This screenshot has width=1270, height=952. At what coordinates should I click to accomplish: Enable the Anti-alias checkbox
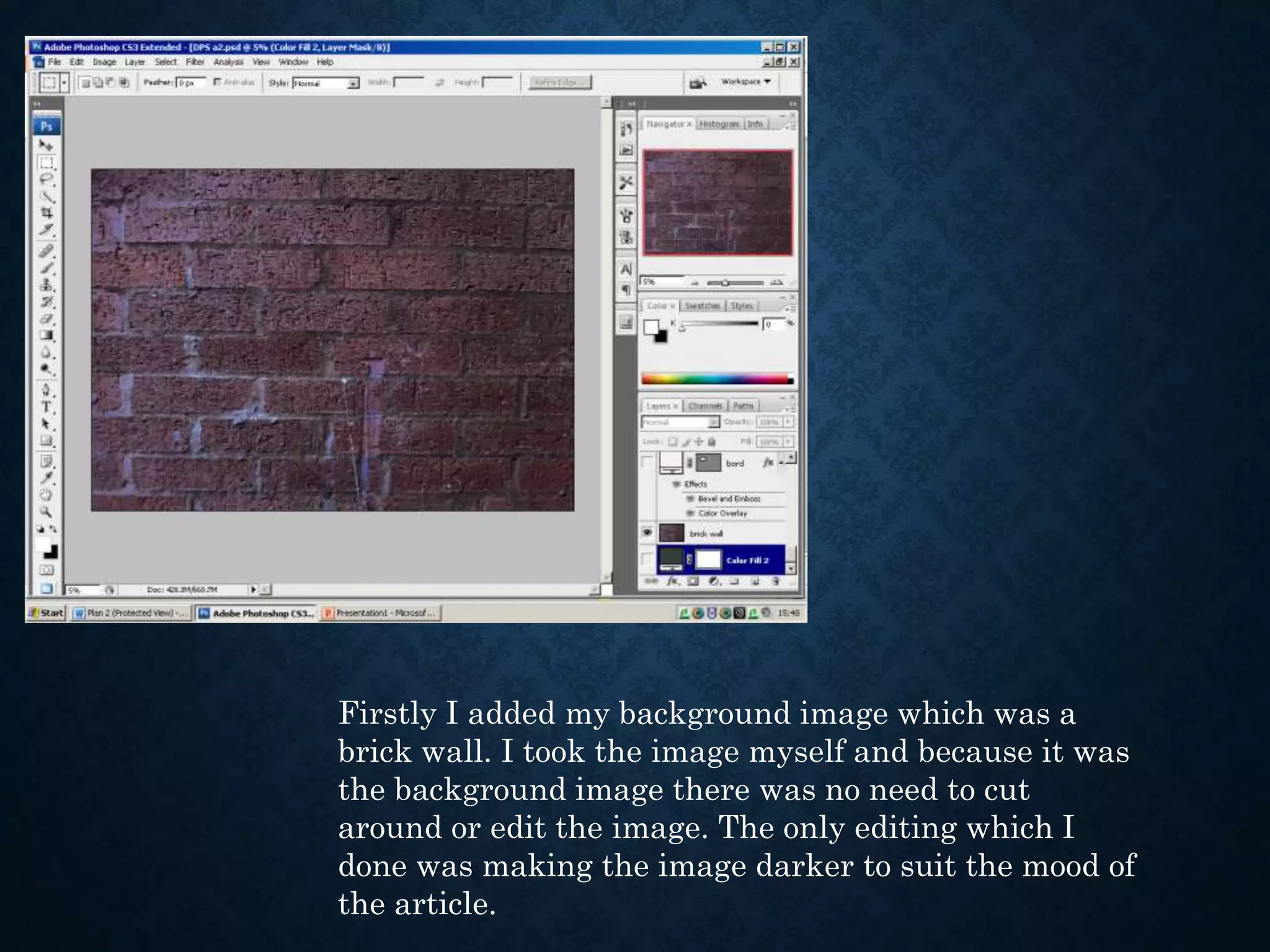click(218, 82)
